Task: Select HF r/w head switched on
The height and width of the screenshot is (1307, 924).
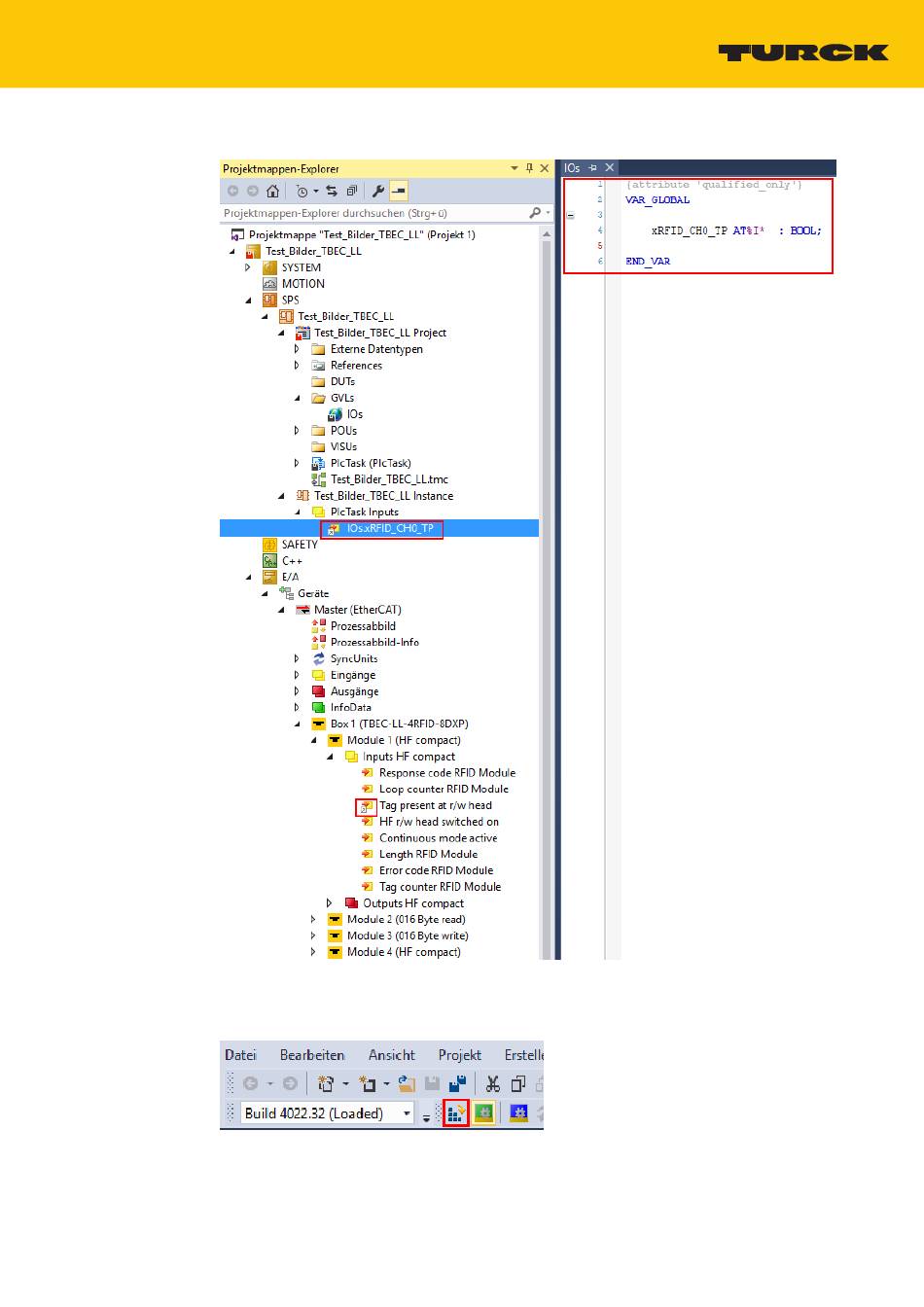Action: click(x=439, y=822)
